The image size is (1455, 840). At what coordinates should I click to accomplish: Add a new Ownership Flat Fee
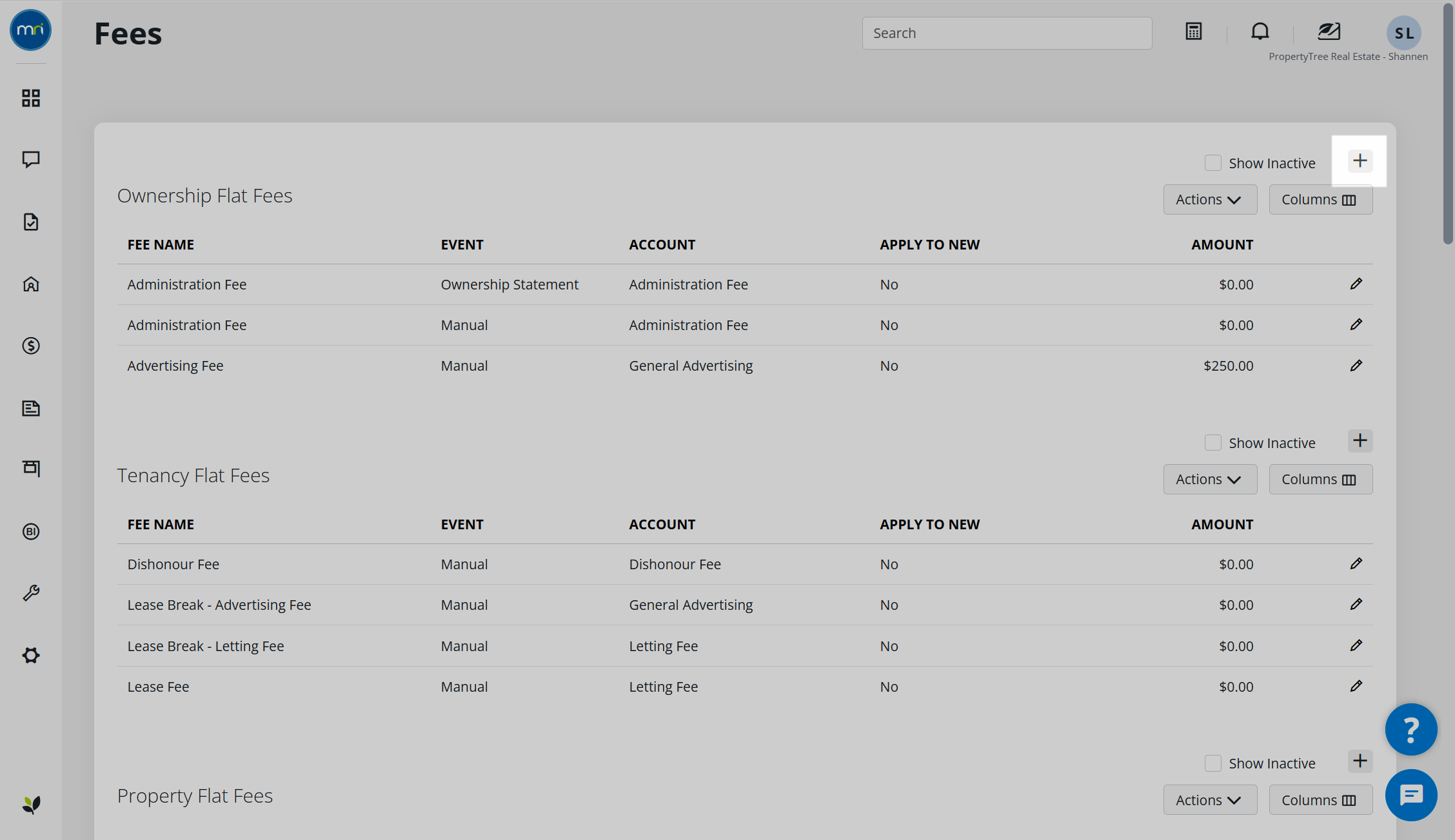point(1360,161)
